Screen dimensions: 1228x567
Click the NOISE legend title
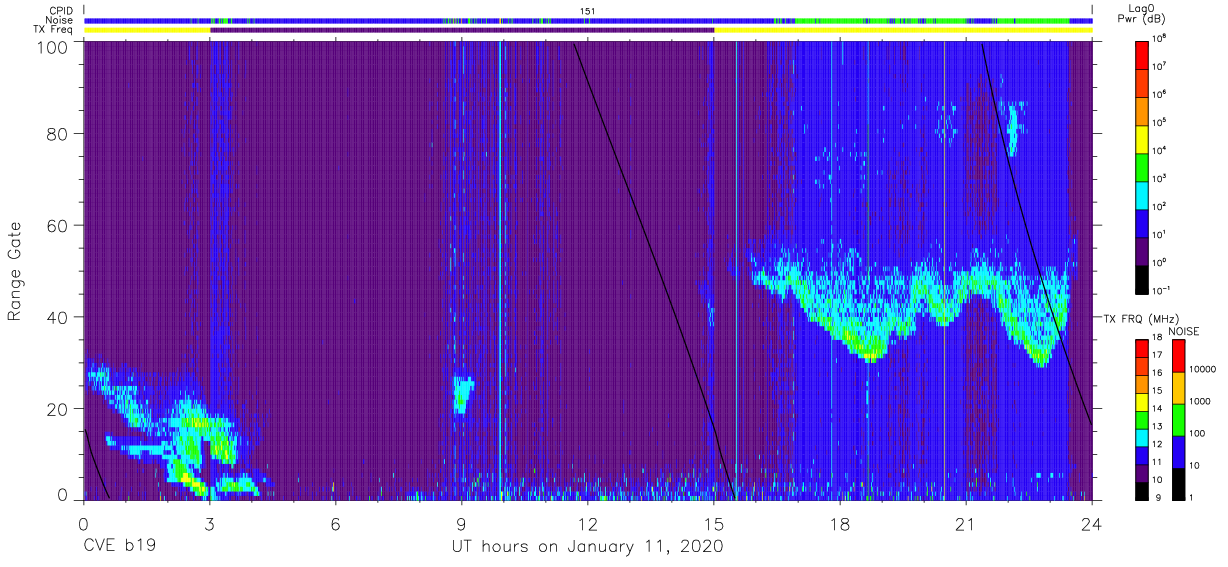[1183, 329]
